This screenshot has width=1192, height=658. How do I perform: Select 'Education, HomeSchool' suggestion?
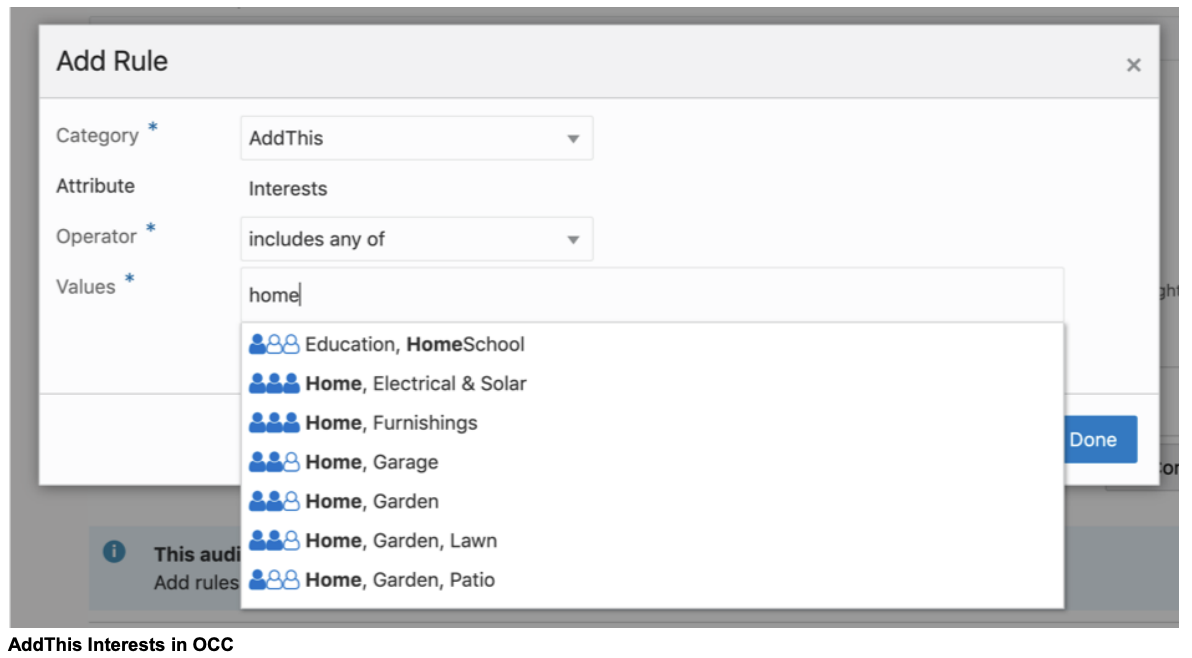652,344
